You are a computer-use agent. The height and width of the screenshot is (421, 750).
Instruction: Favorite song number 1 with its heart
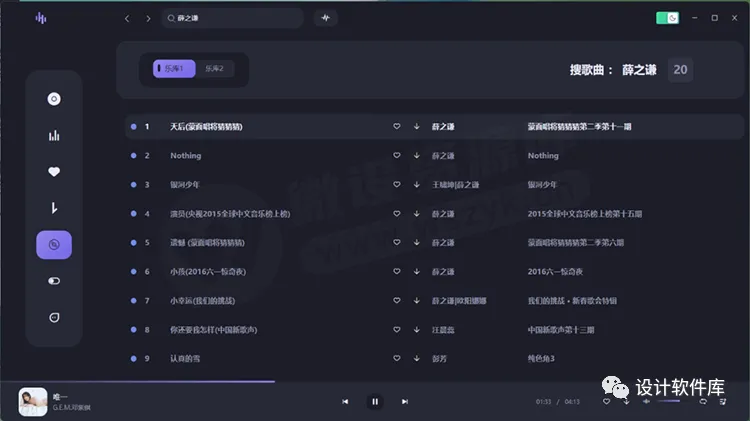pyautogui.click(x=397, y=126)
